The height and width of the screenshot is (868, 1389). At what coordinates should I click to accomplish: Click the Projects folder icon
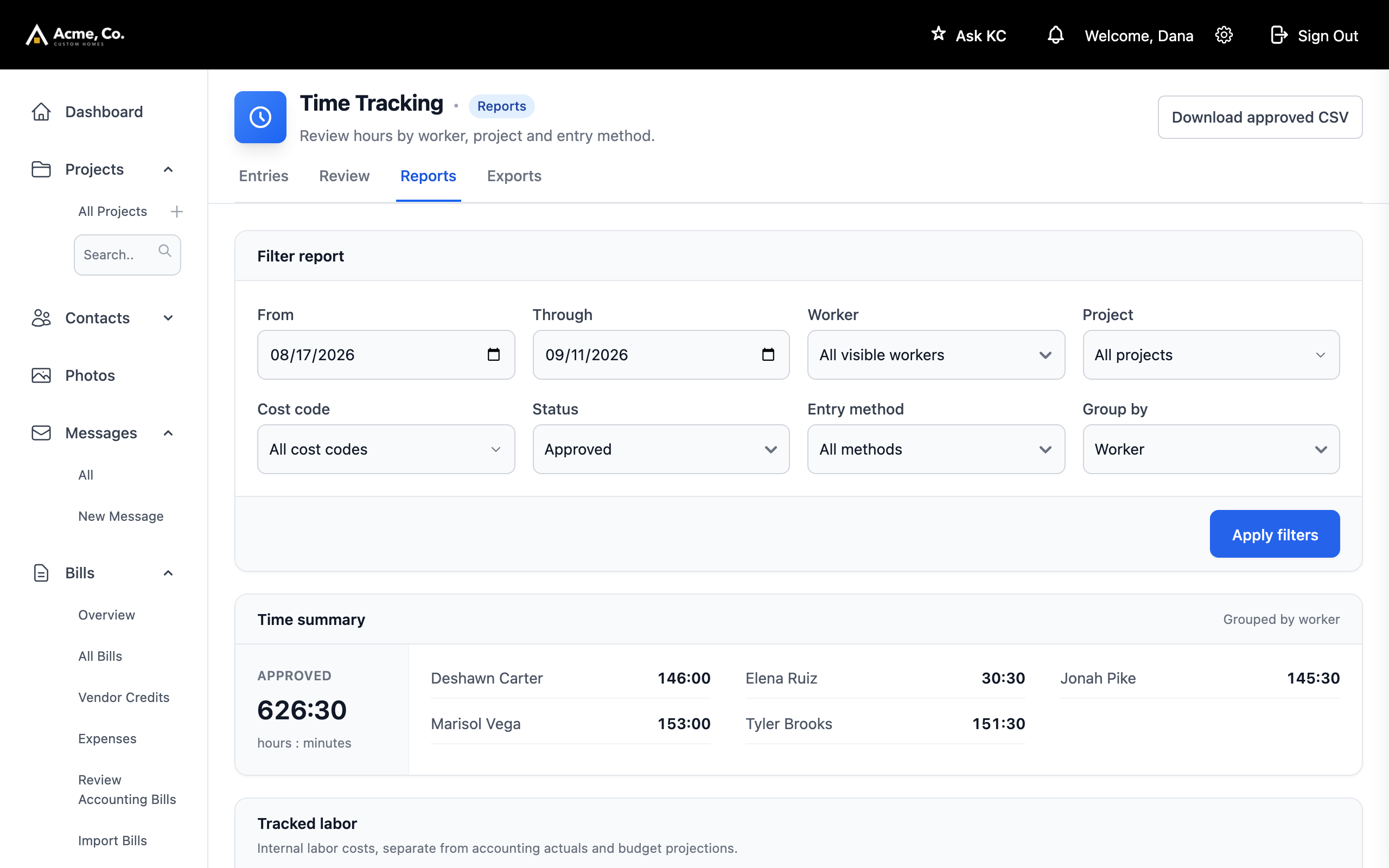coord(41,169)
